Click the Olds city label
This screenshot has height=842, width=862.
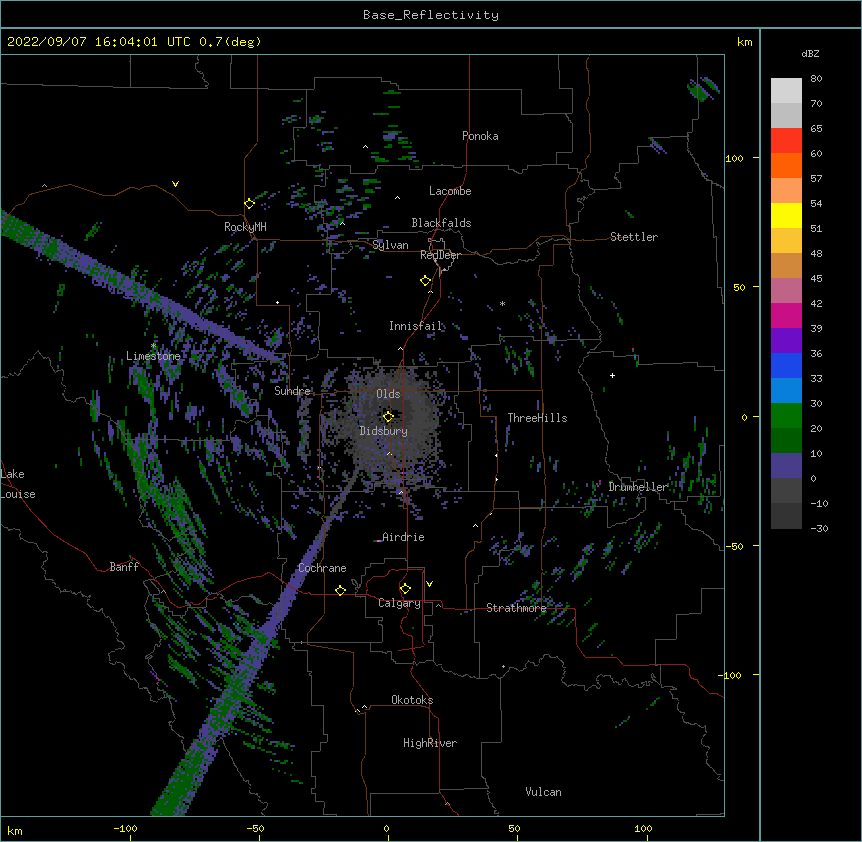pos(388,394)
